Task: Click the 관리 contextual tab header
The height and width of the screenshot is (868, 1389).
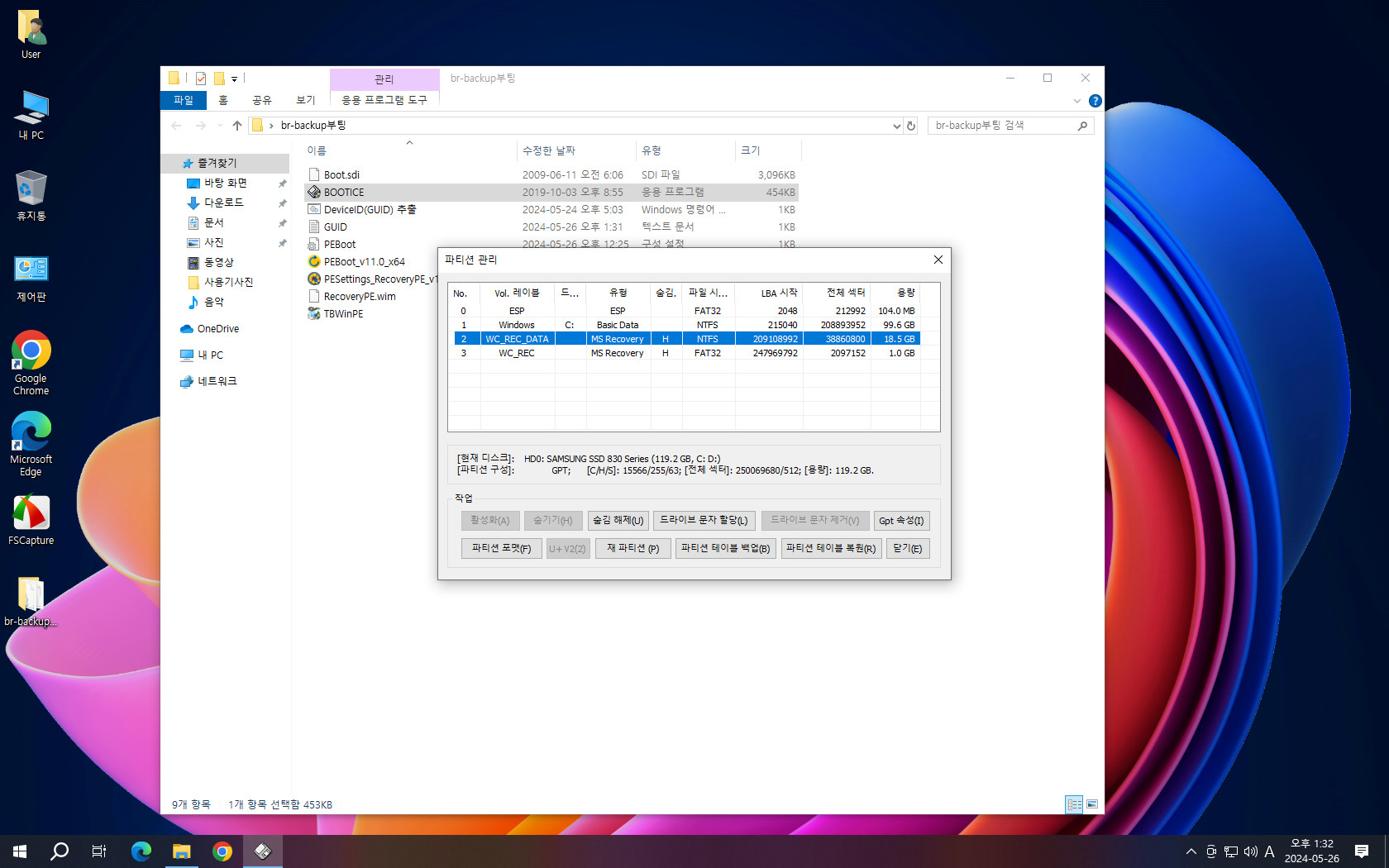Action: tap(384, 79)
